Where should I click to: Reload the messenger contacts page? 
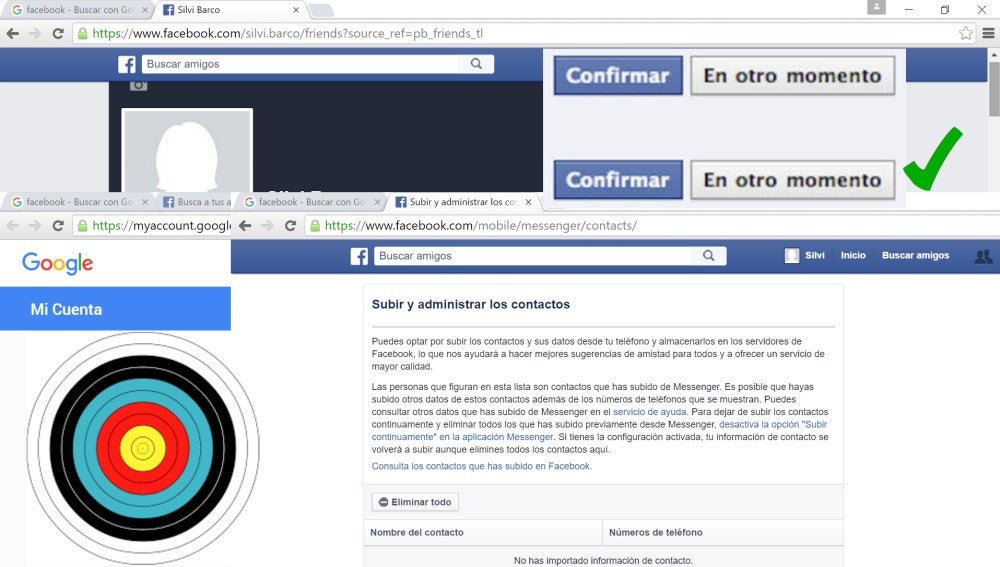[x=290, y=226]
